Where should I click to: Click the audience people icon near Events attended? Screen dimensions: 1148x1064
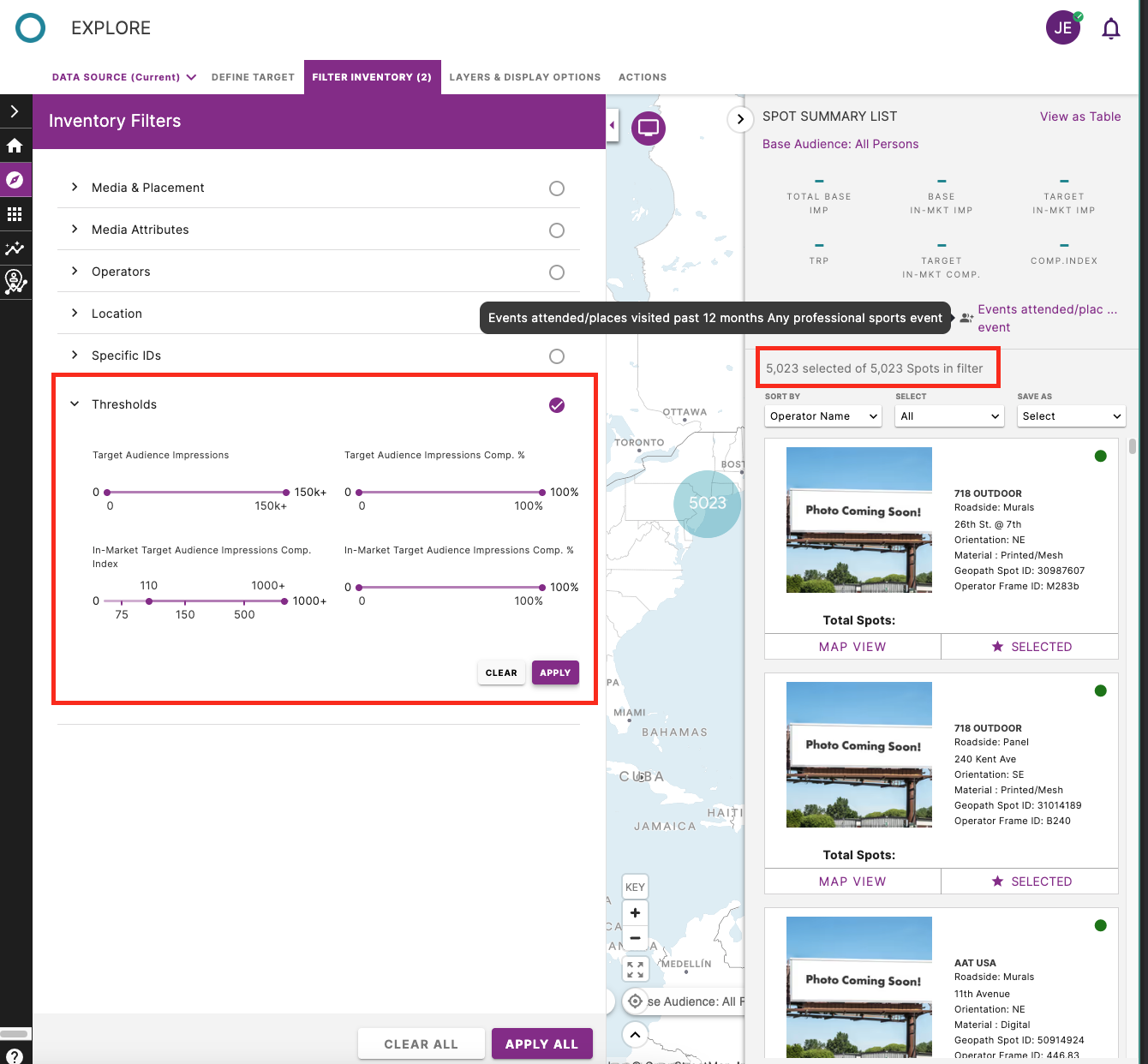pos(966,318)
